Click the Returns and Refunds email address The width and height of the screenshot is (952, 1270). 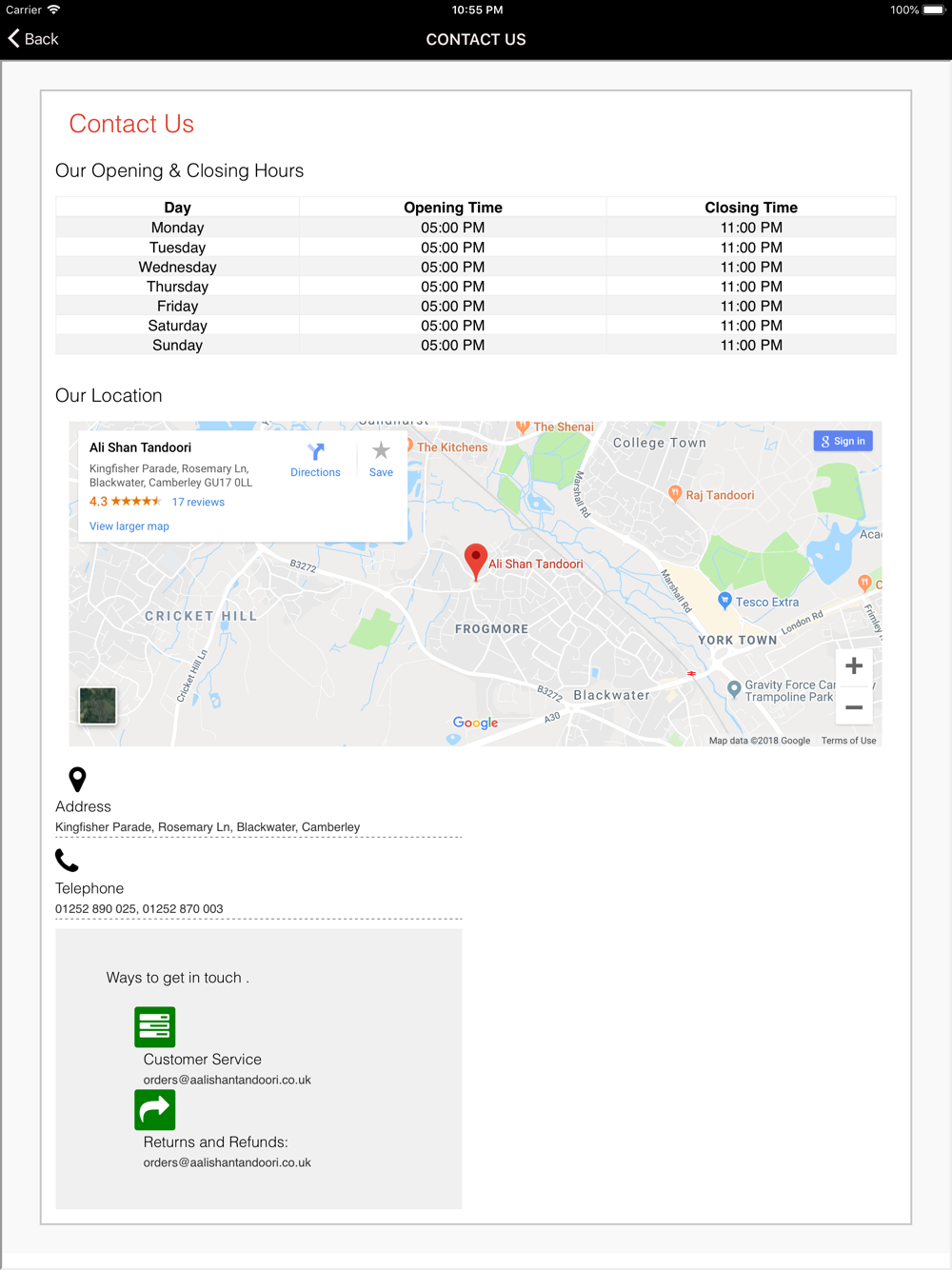228,1162
